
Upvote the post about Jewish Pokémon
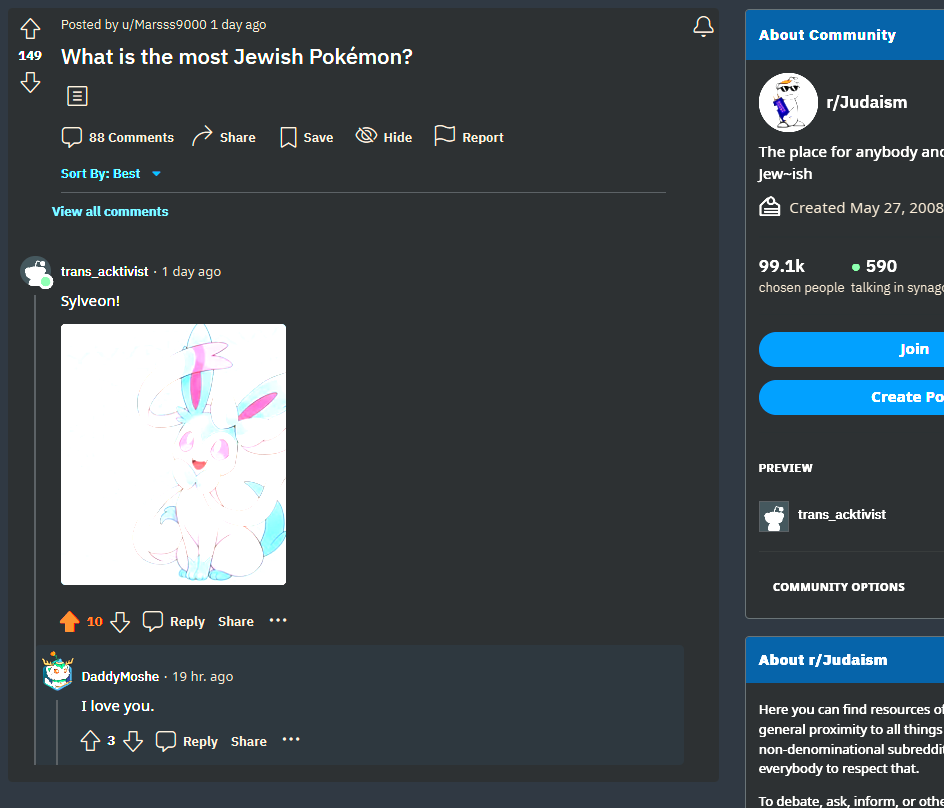[30, 29]
